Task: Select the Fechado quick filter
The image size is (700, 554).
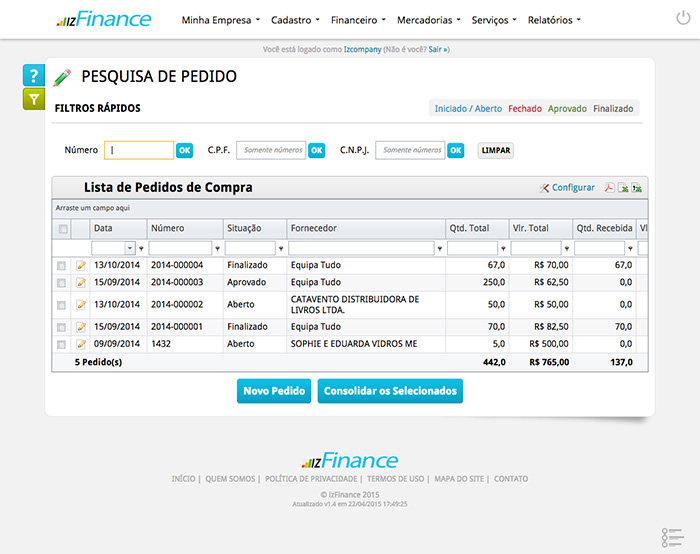Action: [x=524, y=108]
